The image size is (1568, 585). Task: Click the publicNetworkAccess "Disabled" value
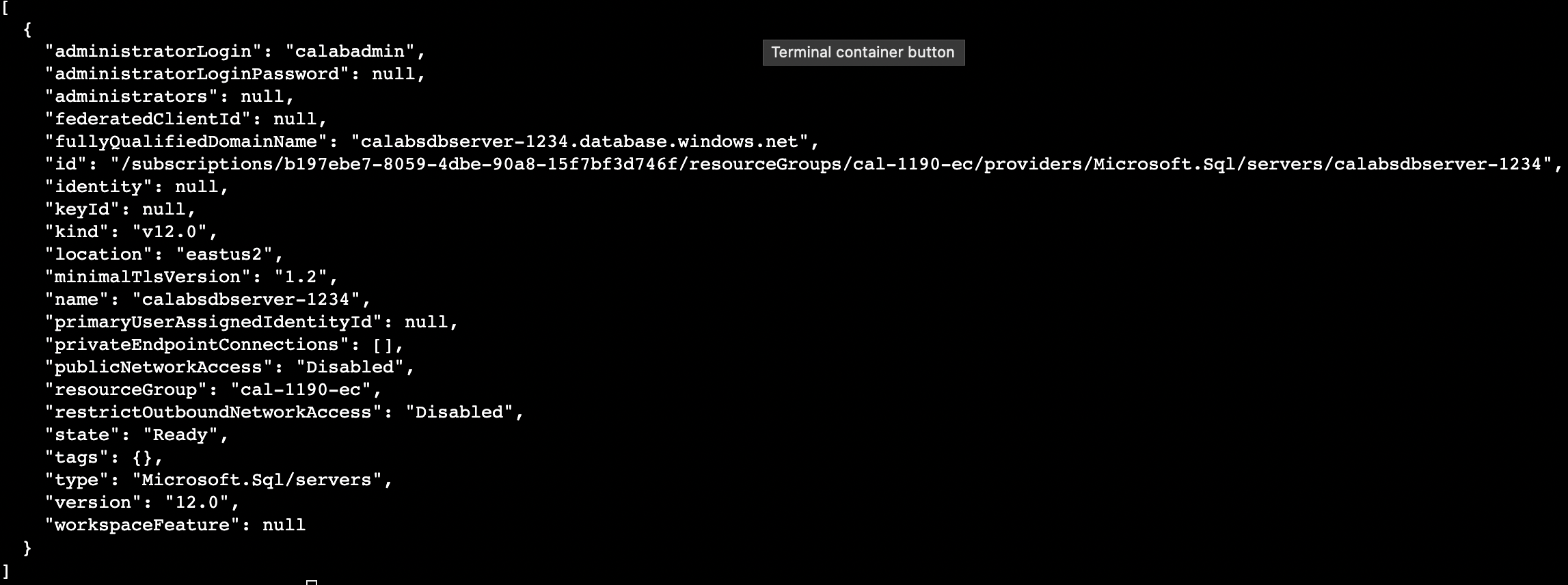coord(350,367)
